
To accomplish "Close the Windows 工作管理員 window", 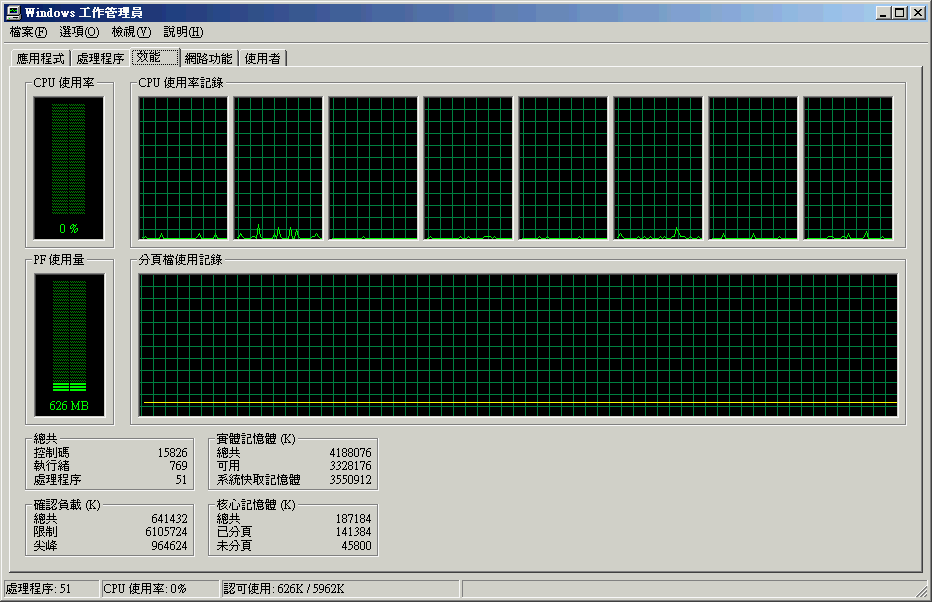I will [x=918, y=12].
